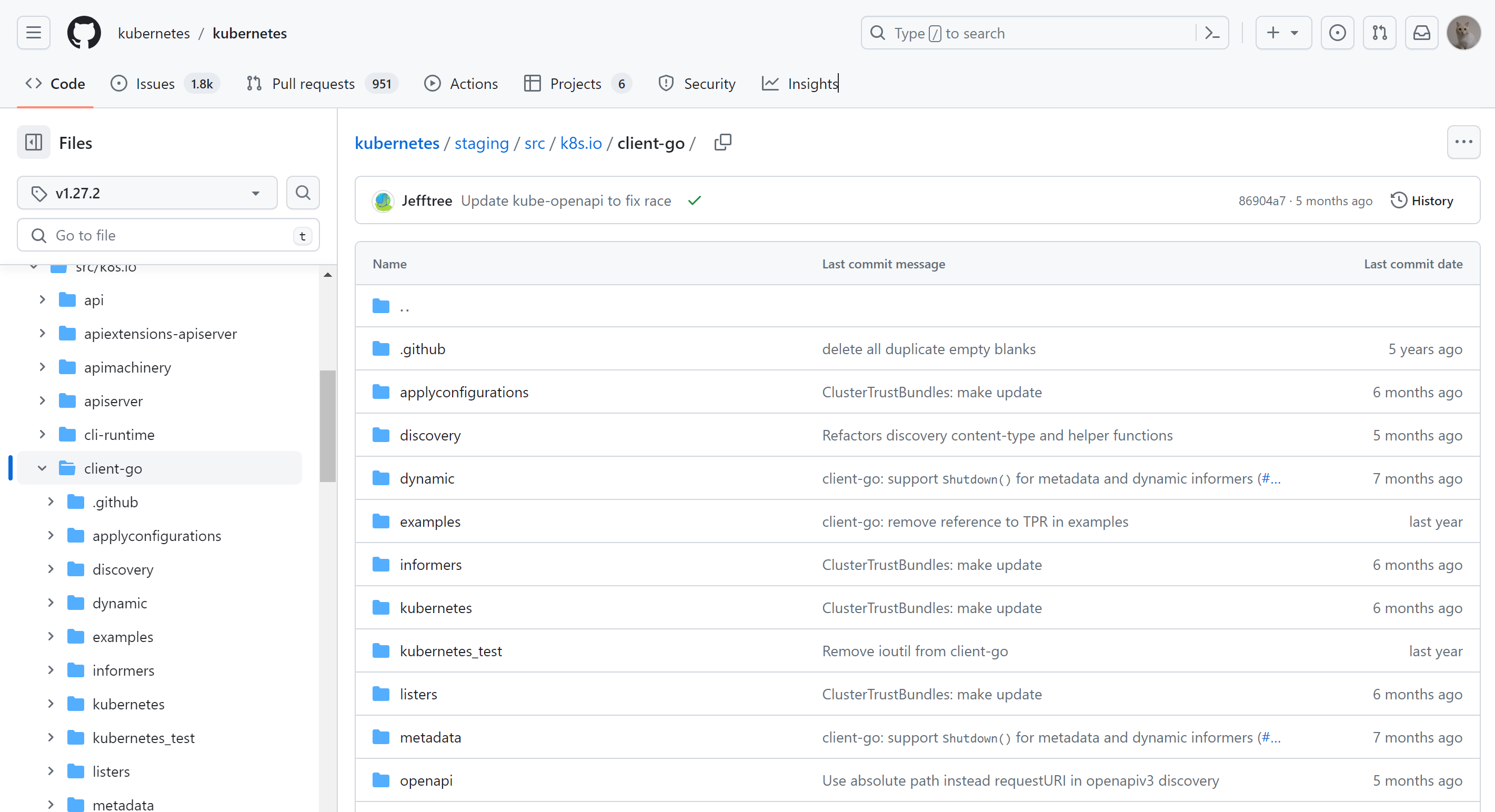
Task: Open the command palette icon
Action: tap(1212, 33)
